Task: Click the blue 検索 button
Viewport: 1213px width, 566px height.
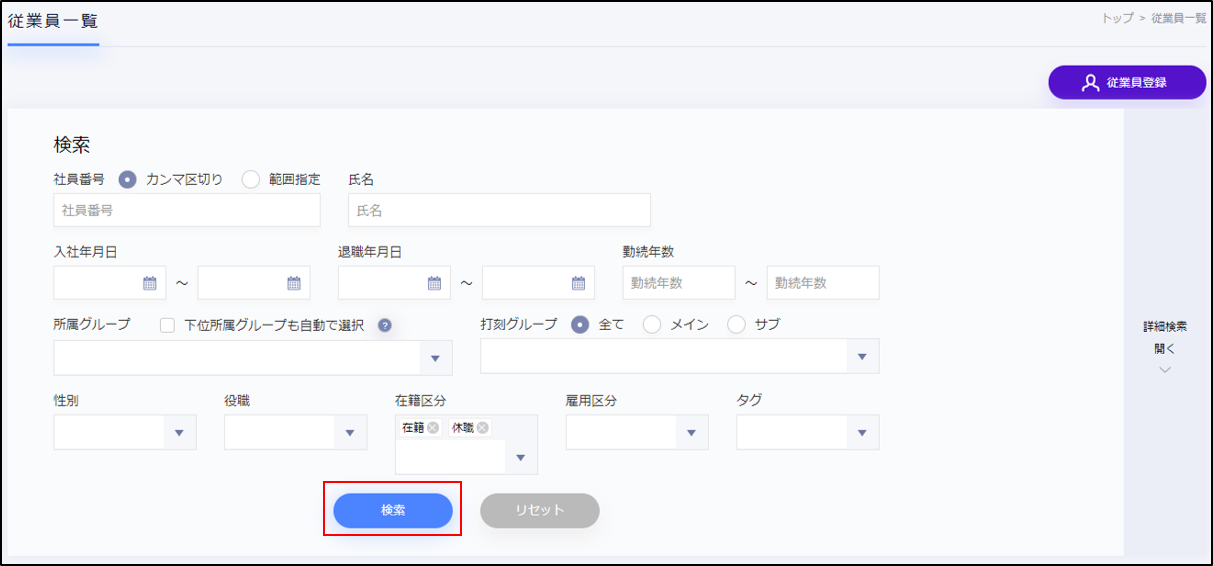Action: [x=393, y=510]
